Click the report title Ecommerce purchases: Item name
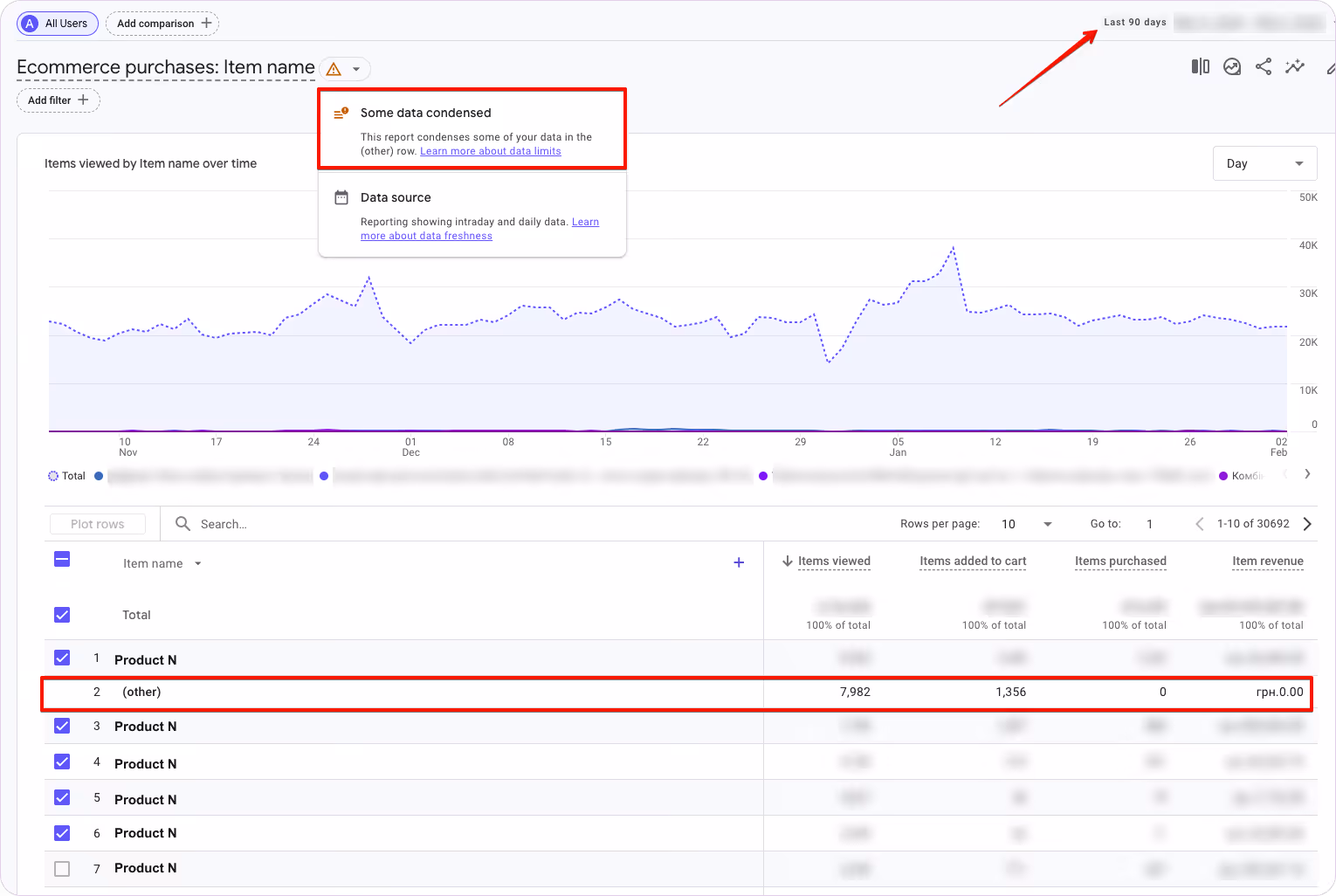Viewport: 1336px width, 896px height. [x=166, y=67]
